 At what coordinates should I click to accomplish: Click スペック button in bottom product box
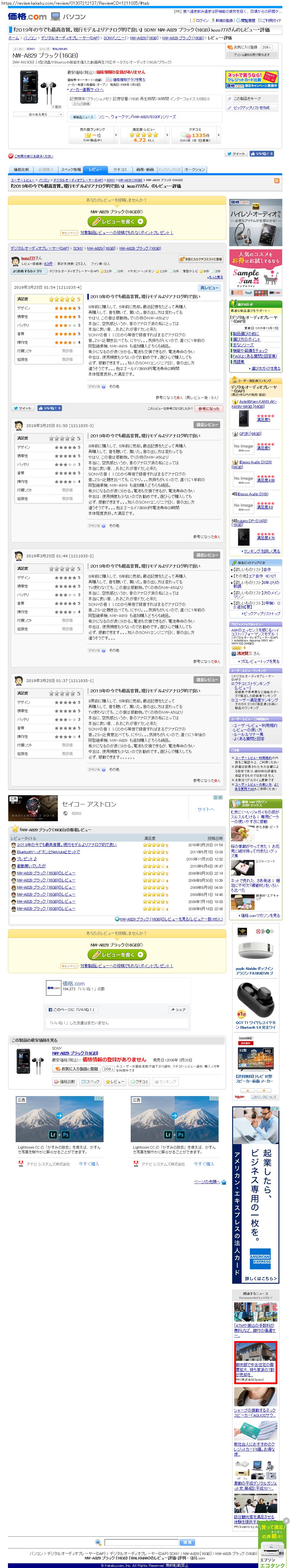click(x=90, y=1082)
